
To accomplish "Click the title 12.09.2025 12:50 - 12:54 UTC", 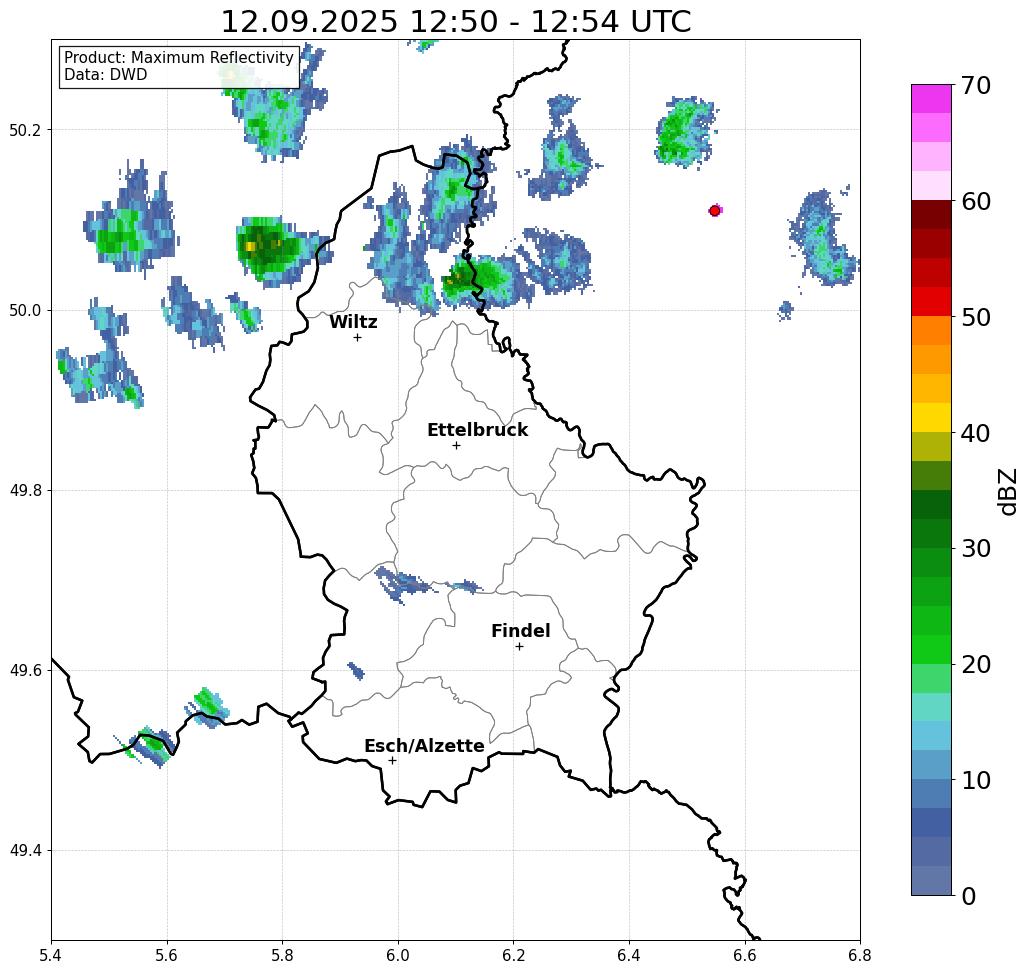I will (455, 22).
